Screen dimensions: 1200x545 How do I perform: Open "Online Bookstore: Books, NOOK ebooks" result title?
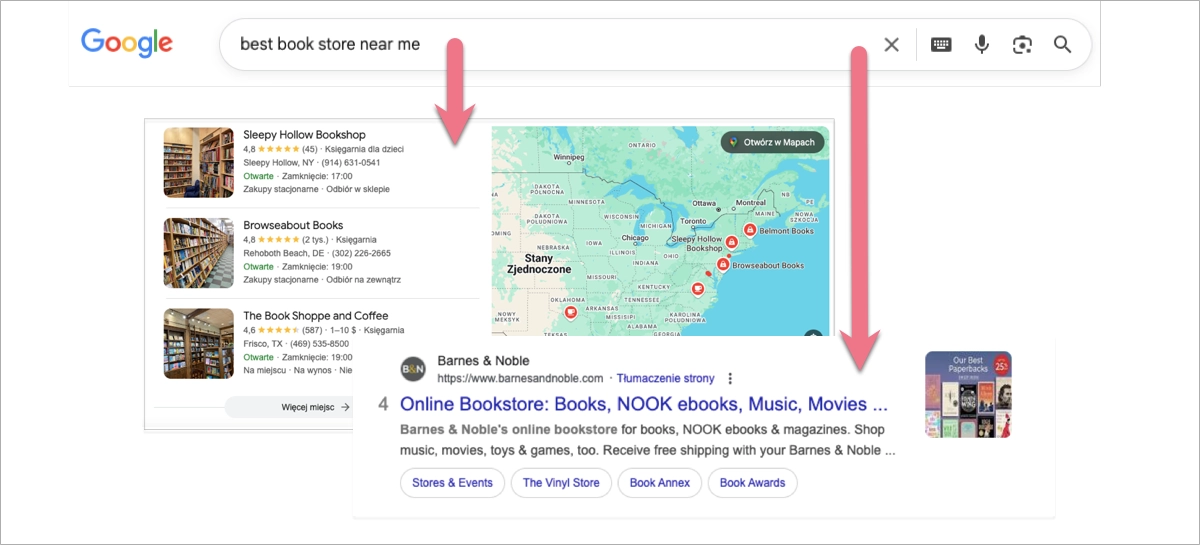click(x=644, y=405)
